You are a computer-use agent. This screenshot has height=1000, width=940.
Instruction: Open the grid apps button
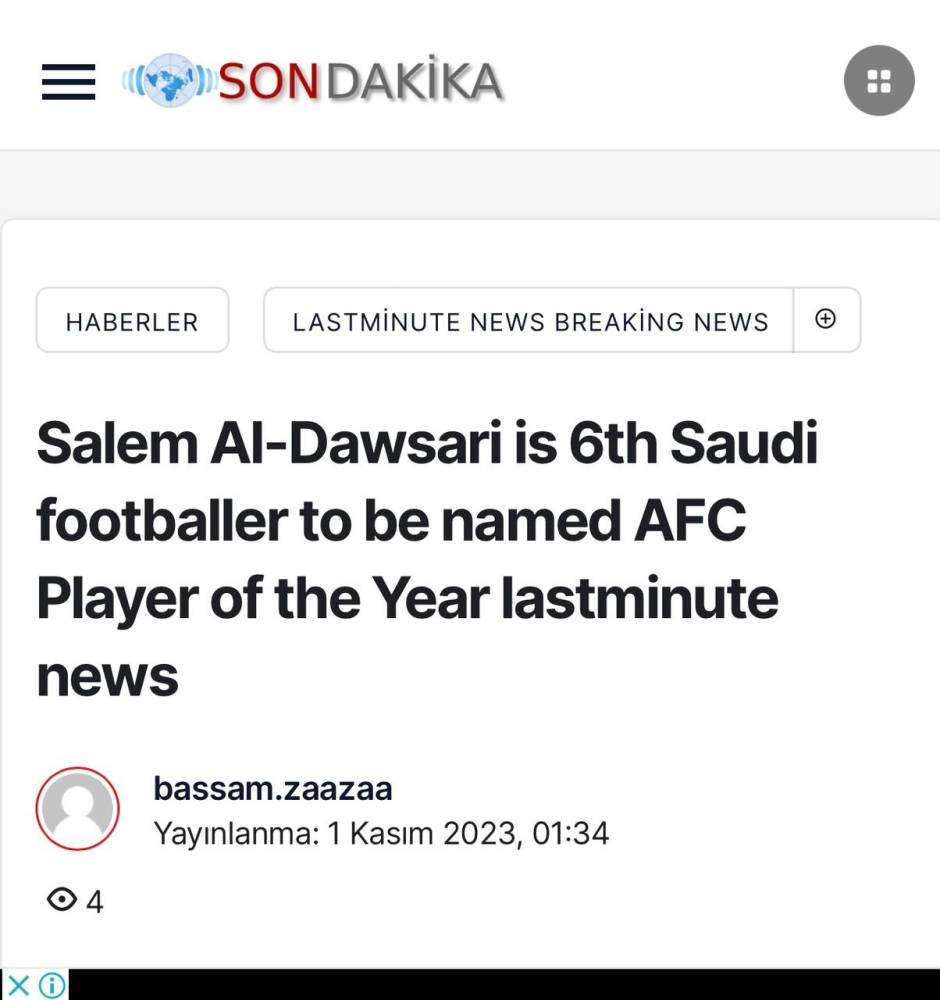878,81
